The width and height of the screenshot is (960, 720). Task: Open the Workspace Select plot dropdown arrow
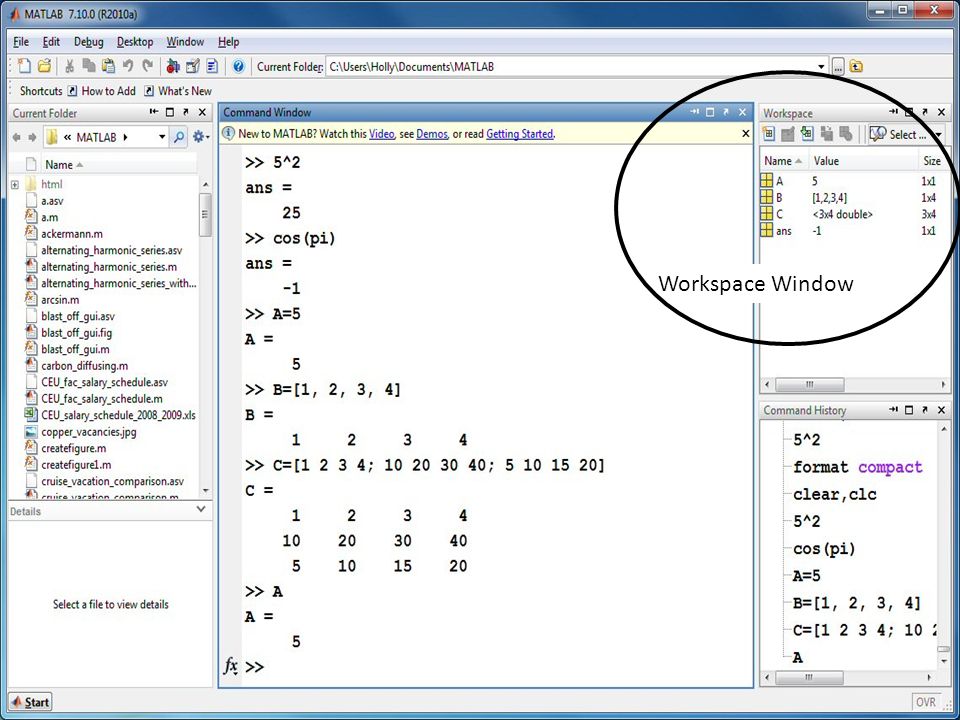click(x=937, y=135)
